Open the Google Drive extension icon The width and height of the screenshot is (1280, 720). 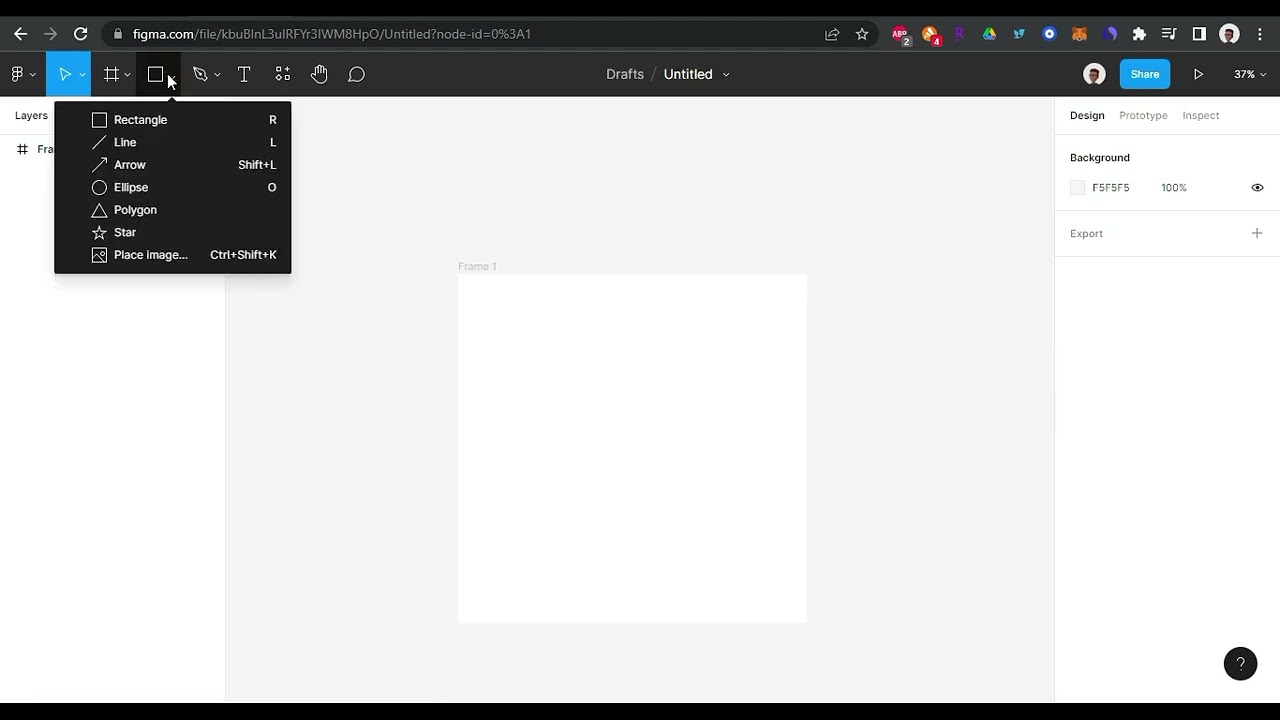[989, 34]
